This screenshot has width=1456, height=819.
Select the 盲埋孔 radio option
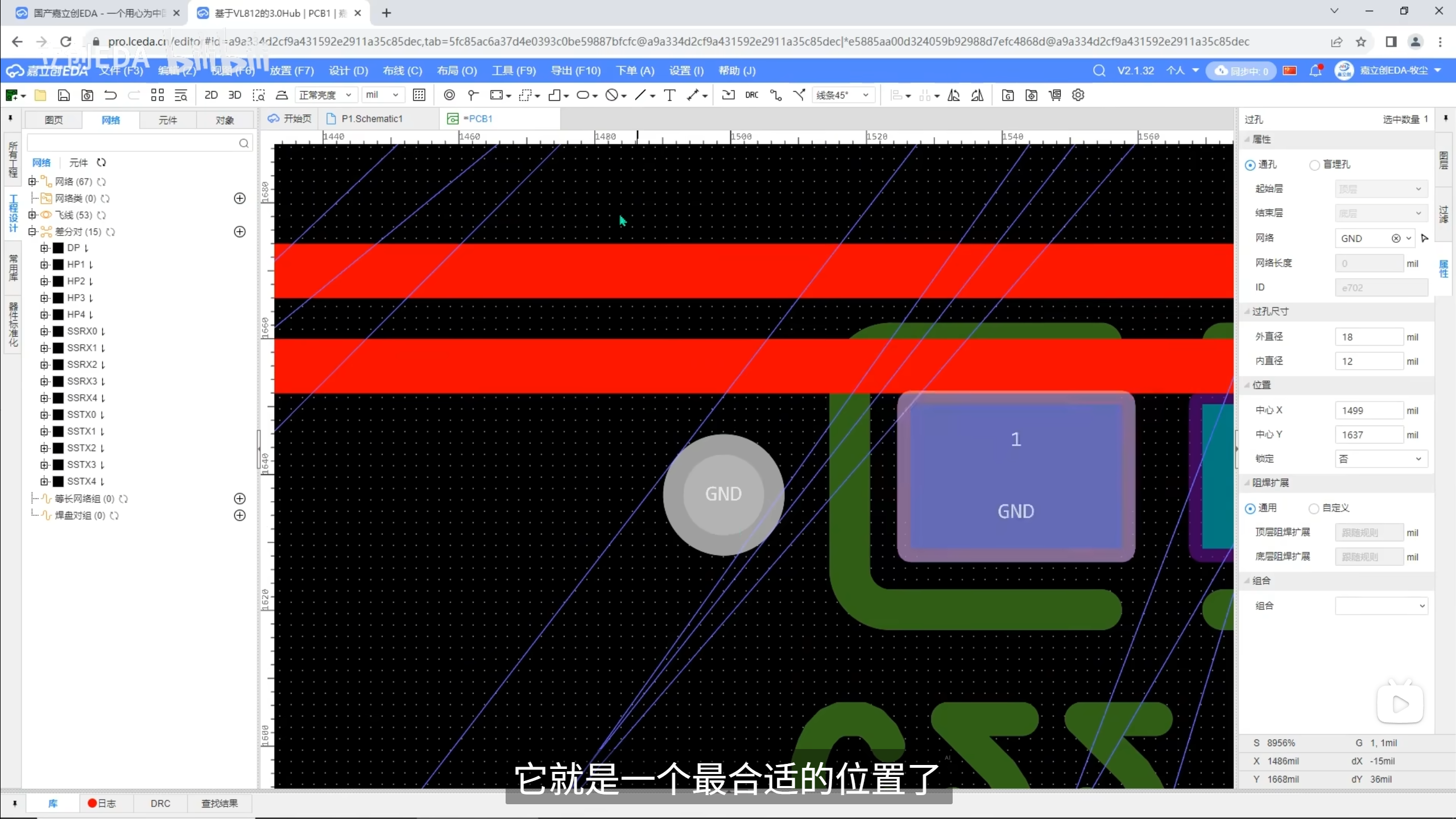pos(1314,165)
